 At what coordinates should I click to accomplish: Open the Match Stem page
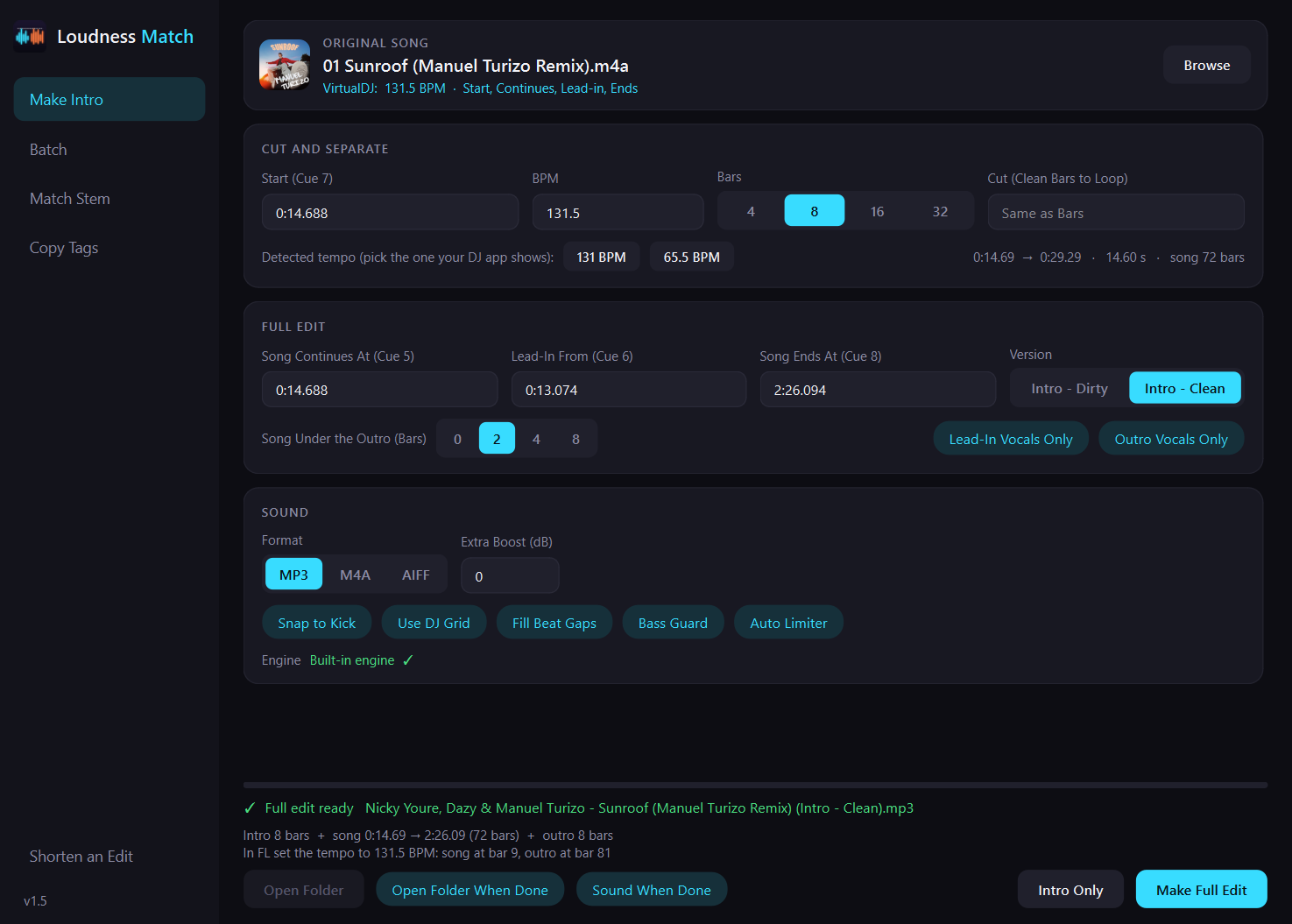coord(109,198)
